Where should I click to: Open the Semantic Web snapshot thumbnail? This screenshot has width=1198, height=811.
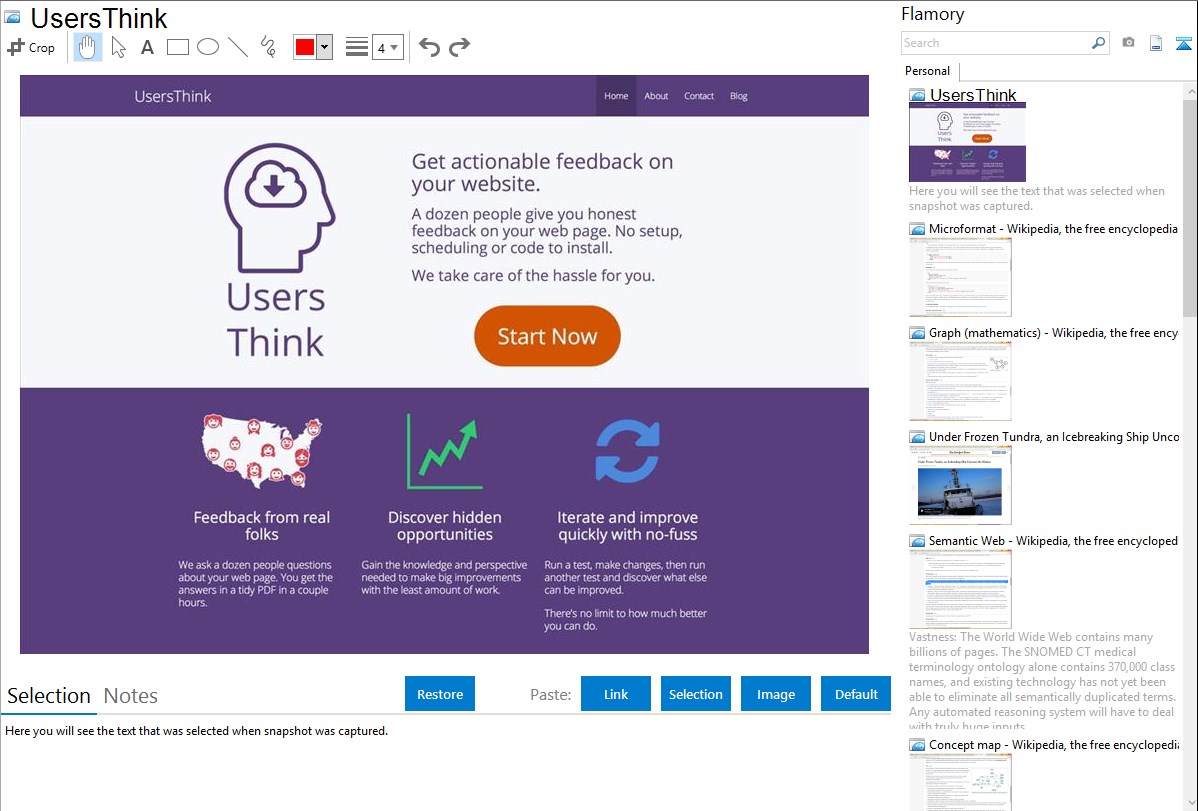coord(960,589)
